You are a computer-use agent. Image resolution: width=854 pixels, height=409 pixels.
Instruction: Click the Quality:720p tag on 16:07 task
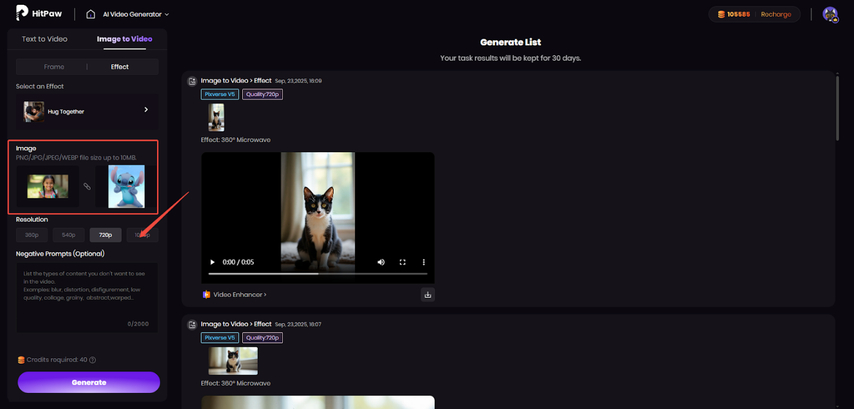point(263,338)
